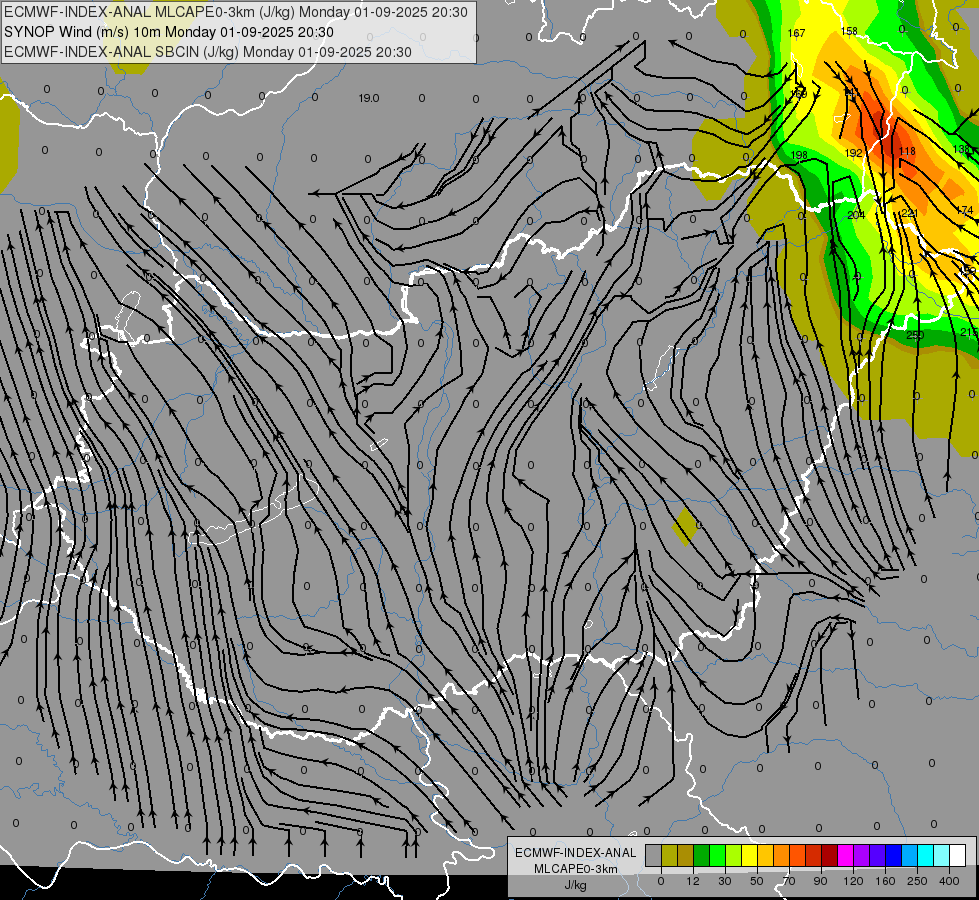Select the map value 192
The image size is (979, 900).
[854, 153]
